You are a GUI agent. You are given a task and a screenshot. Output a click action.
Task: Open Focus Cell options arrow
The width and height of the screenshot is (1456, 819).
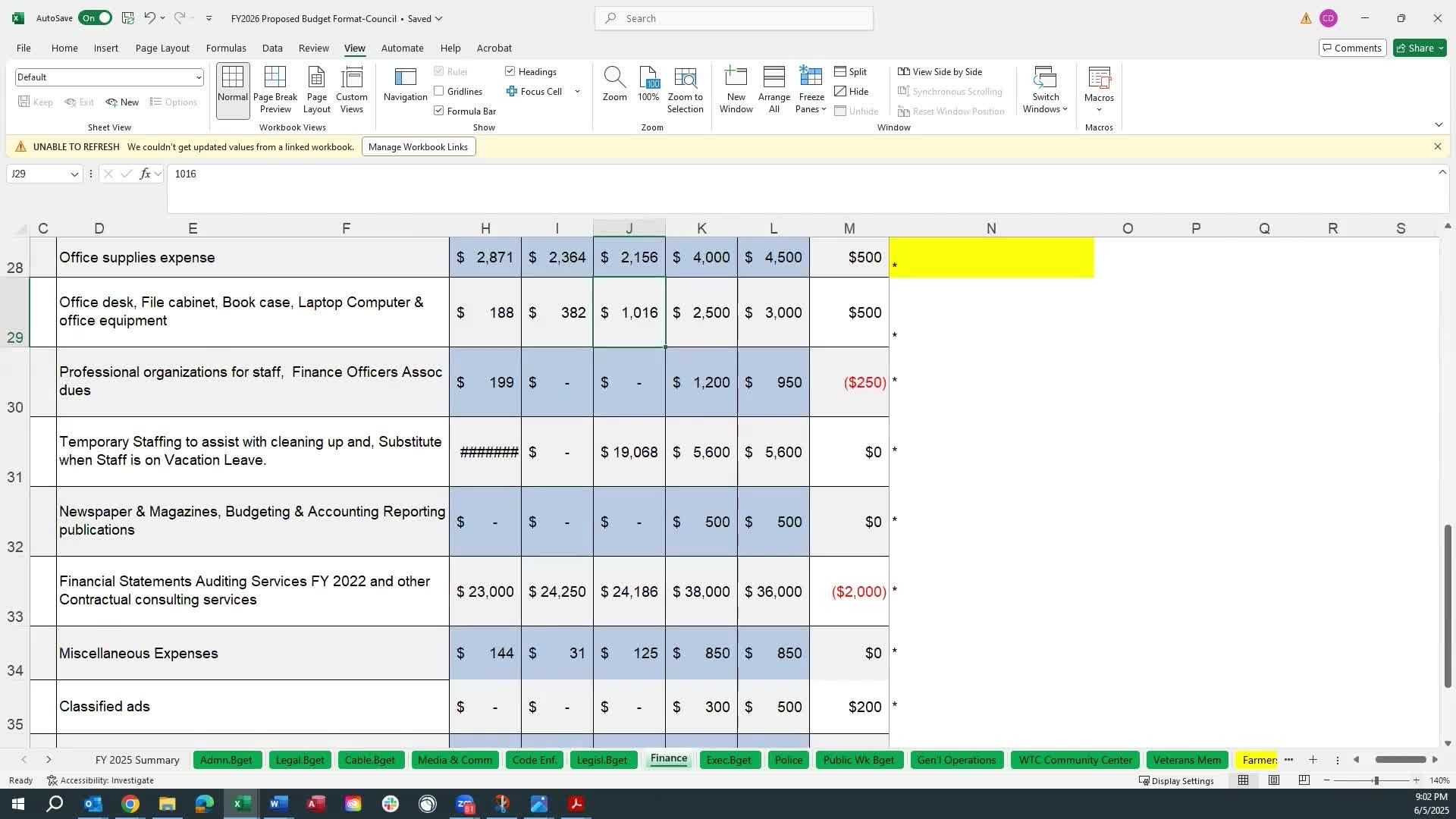click(x=577, y=91)
